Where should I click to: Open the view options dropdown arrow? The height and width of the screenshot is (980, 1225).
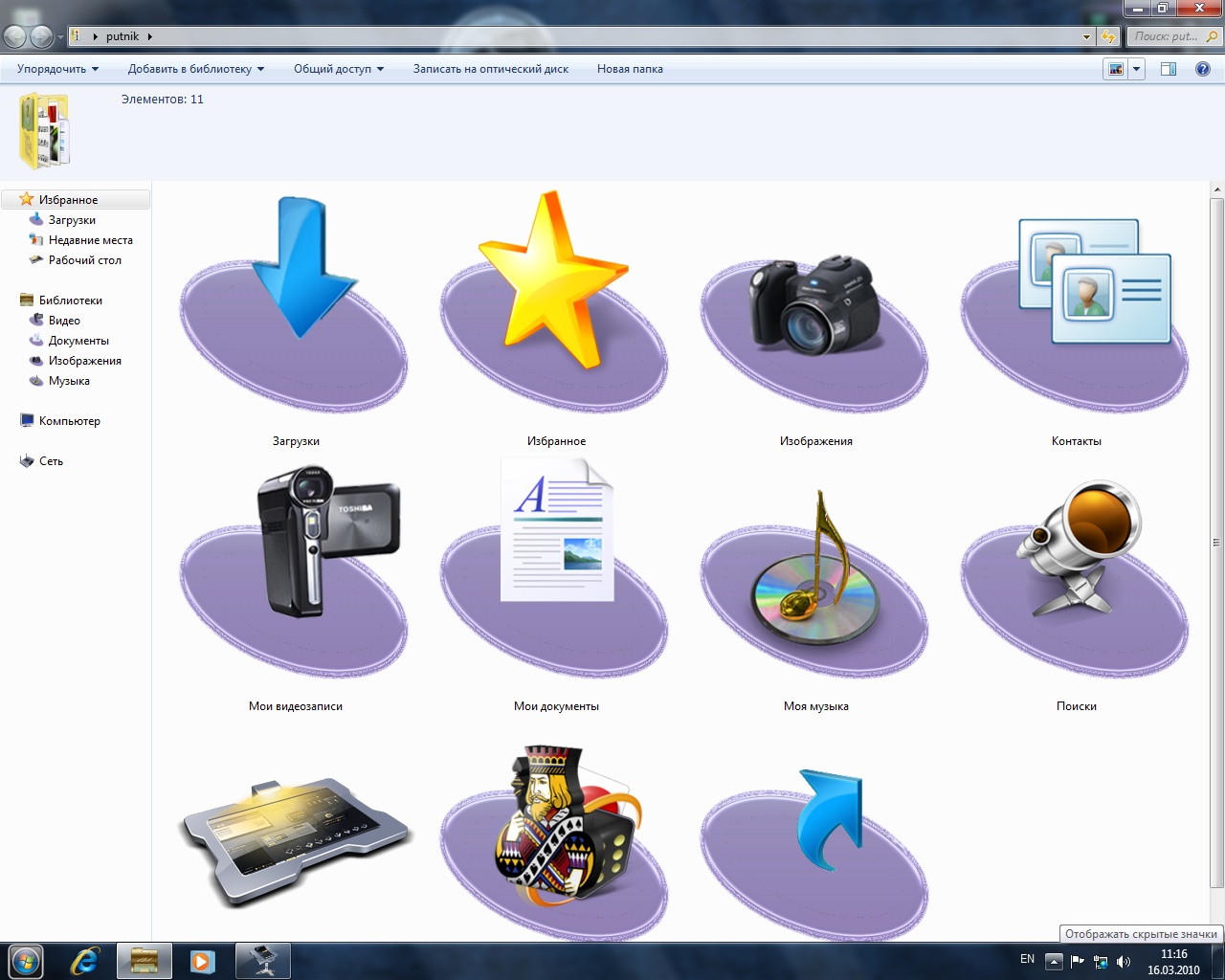1137,69
